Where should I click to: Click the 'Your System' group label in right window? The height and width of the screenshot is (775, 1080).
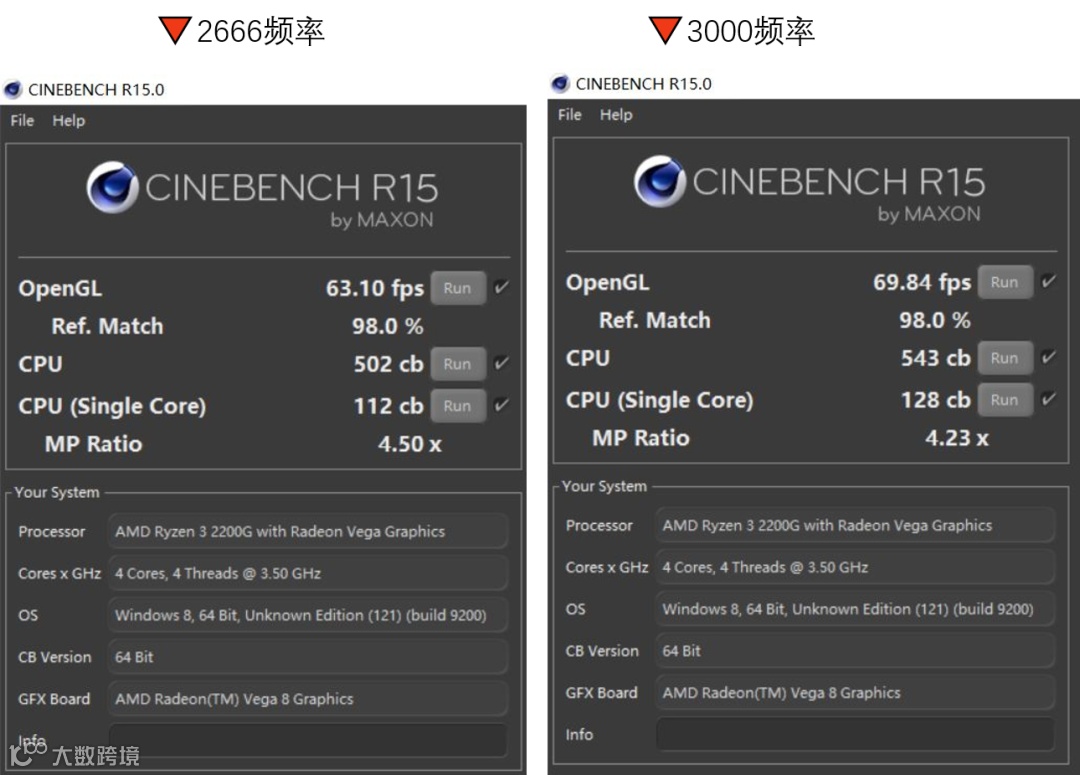(x=604, y=486)
